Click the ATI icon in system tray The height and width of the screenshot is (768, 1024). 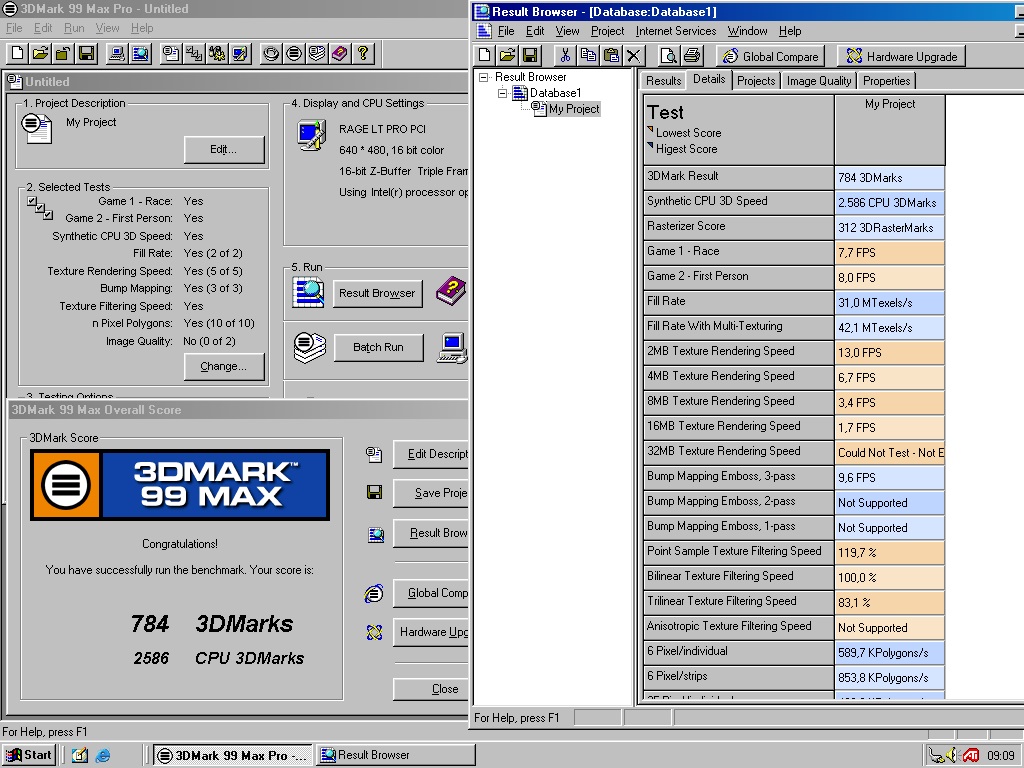971,756
